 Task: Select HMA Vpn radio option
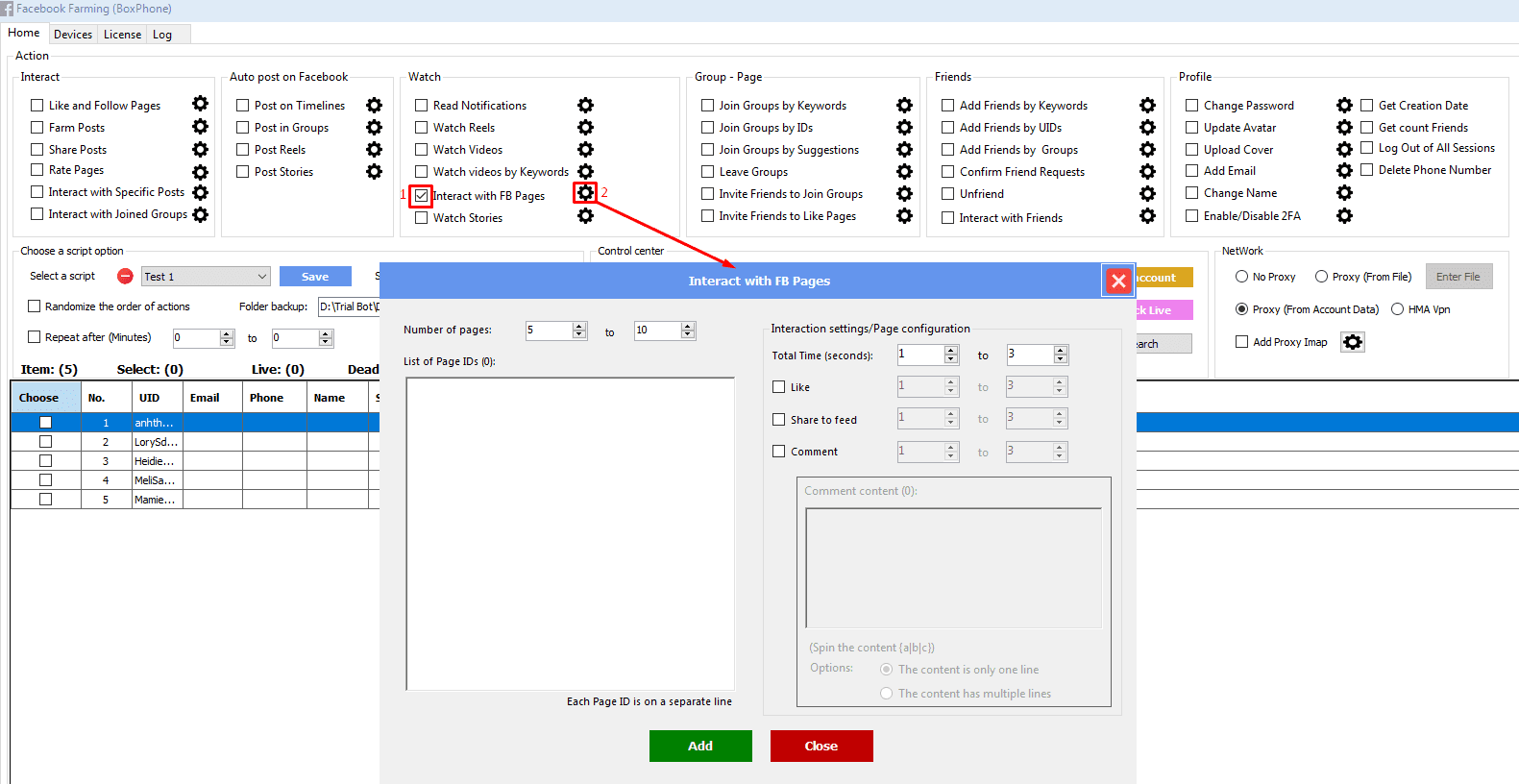click(x=1397, y=309)
